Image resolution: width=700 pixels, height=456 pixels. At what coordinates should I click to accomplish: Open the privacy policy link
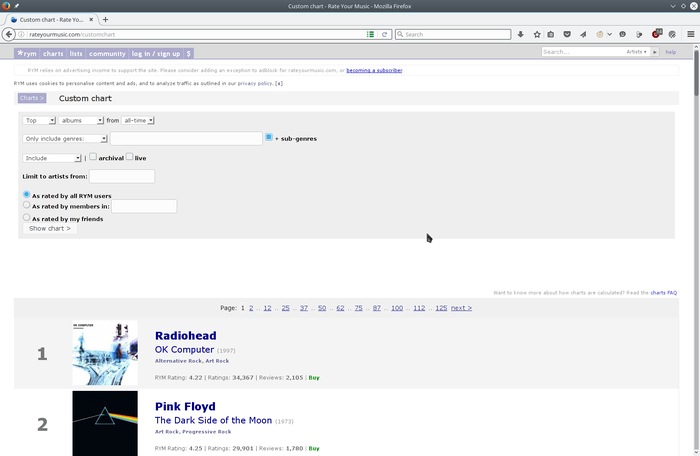pyautogui.click(x=254, y=84)
